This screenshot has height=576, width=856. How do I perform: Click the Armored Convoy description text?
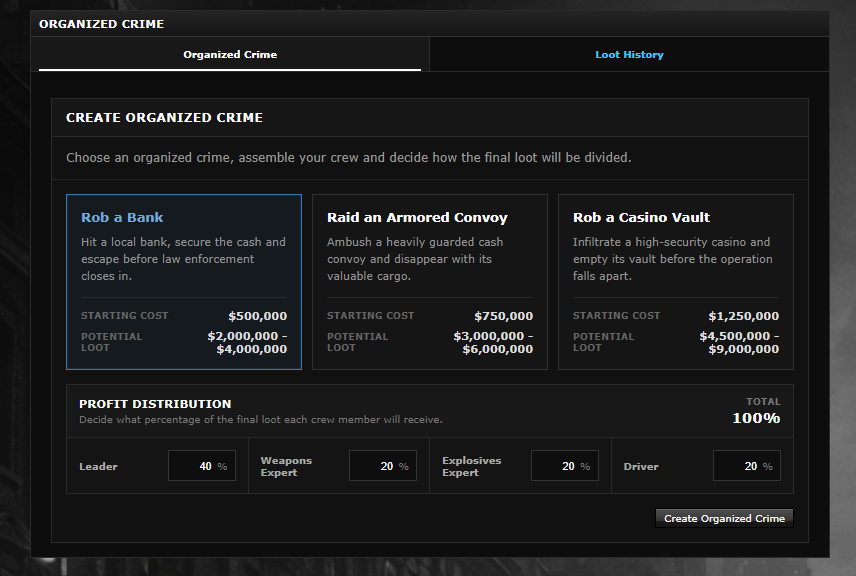[415, 259]
